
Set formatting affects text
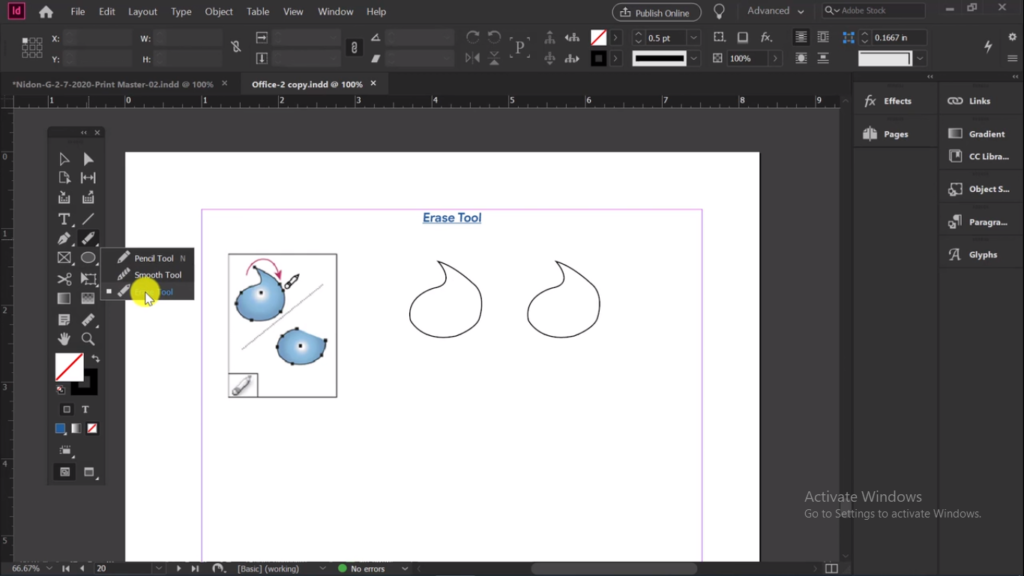click(x=86, y=409)
